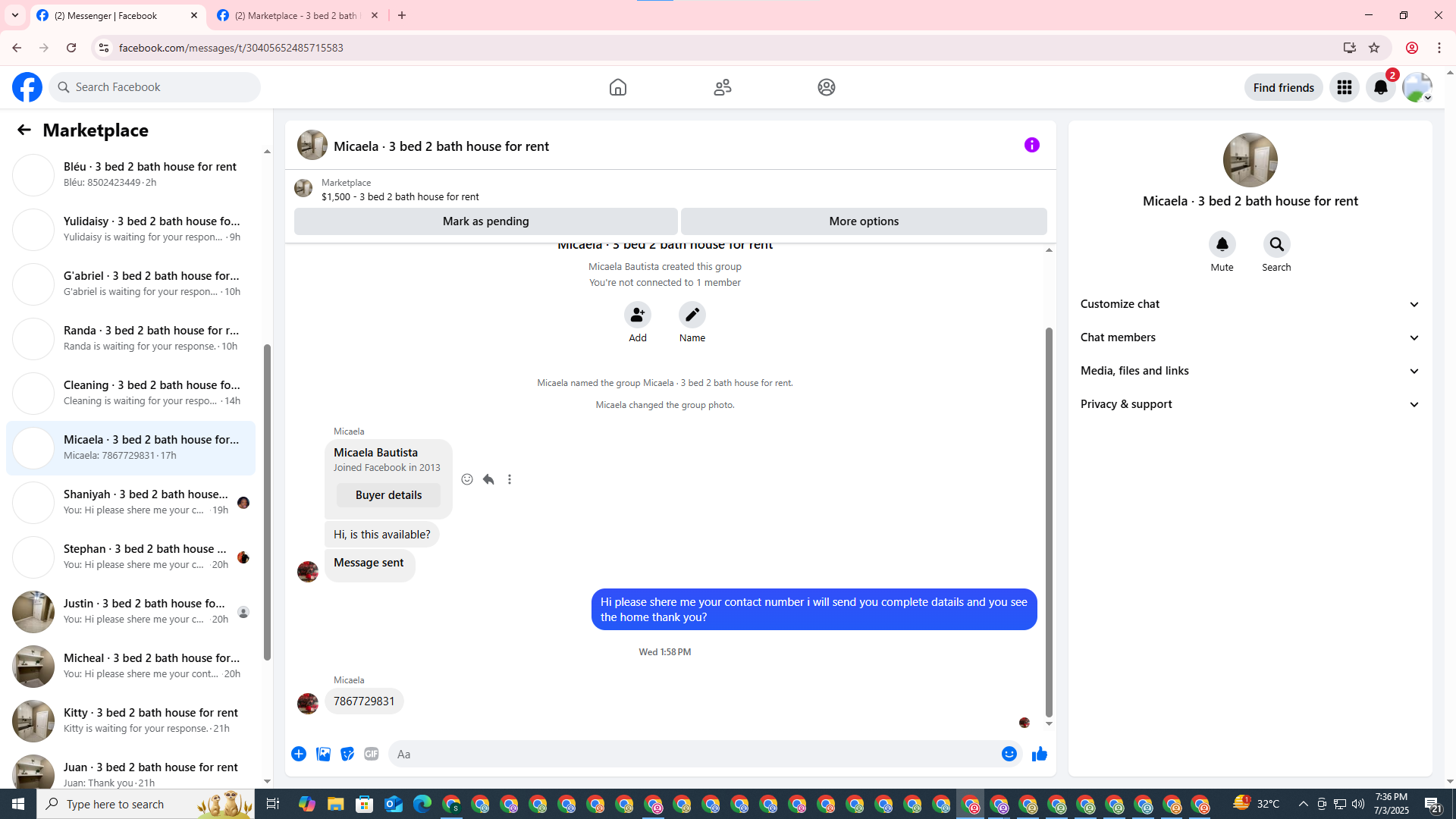This screenshot has width=1456, height=819.
Task: Open the Friends icon in top navigation
Action: click(722, 87)
